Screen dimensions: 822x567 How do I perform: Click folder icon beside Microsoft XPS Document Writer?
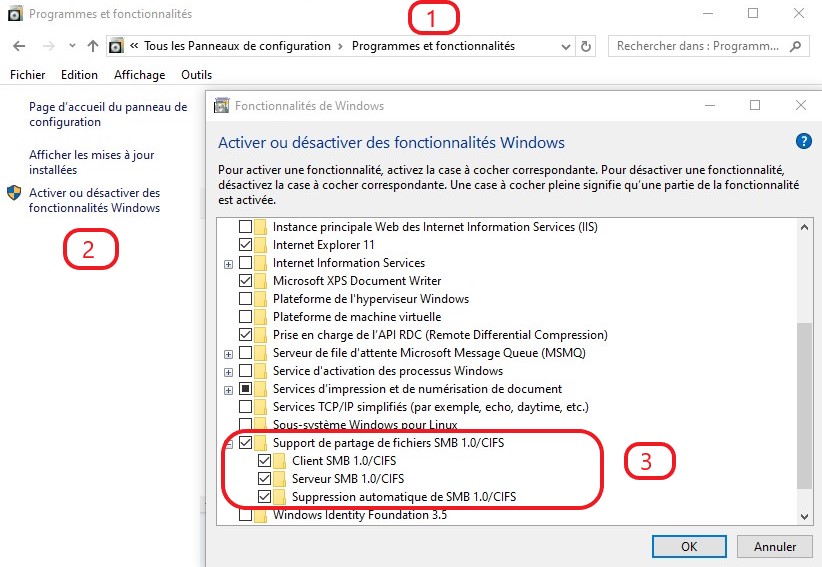tap(261, 281)
